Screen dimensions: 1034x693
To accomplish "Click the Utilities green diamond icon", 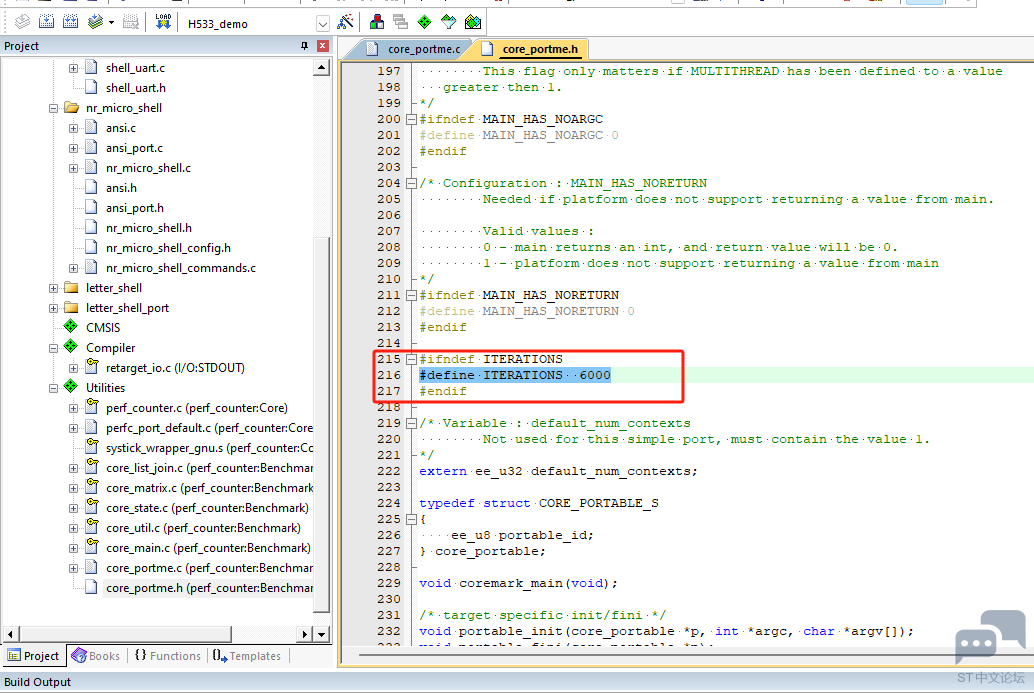I will pos(71,386).
